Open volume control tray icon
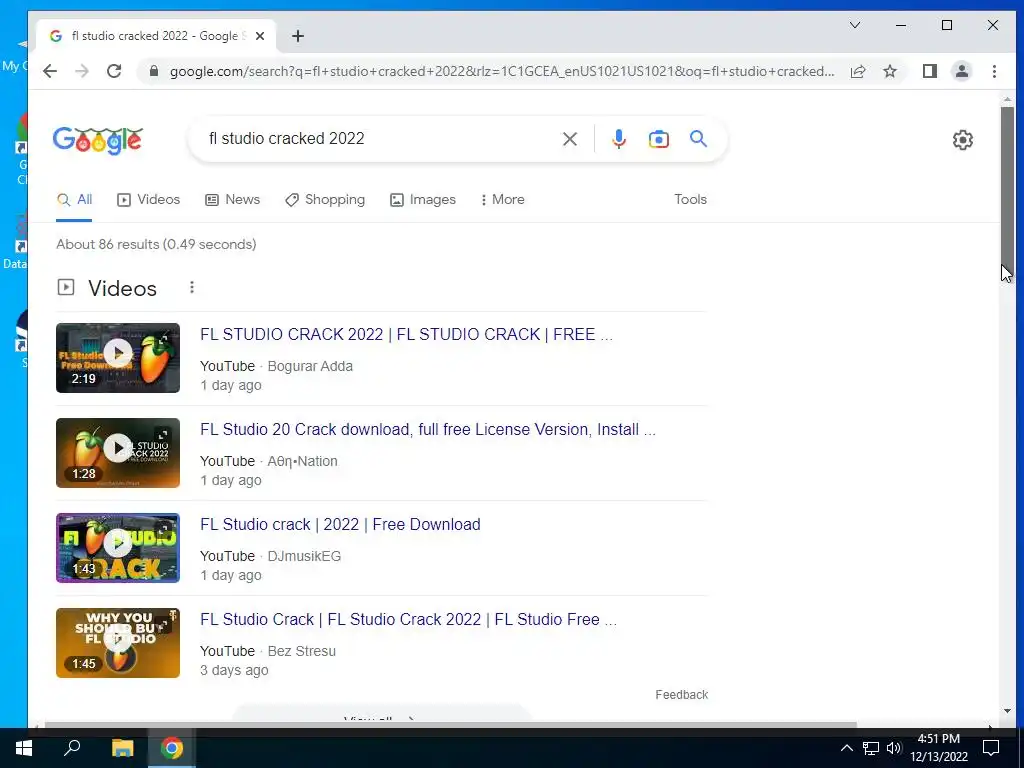Screen dimensions: 1024x768 (x=894, y=748)
